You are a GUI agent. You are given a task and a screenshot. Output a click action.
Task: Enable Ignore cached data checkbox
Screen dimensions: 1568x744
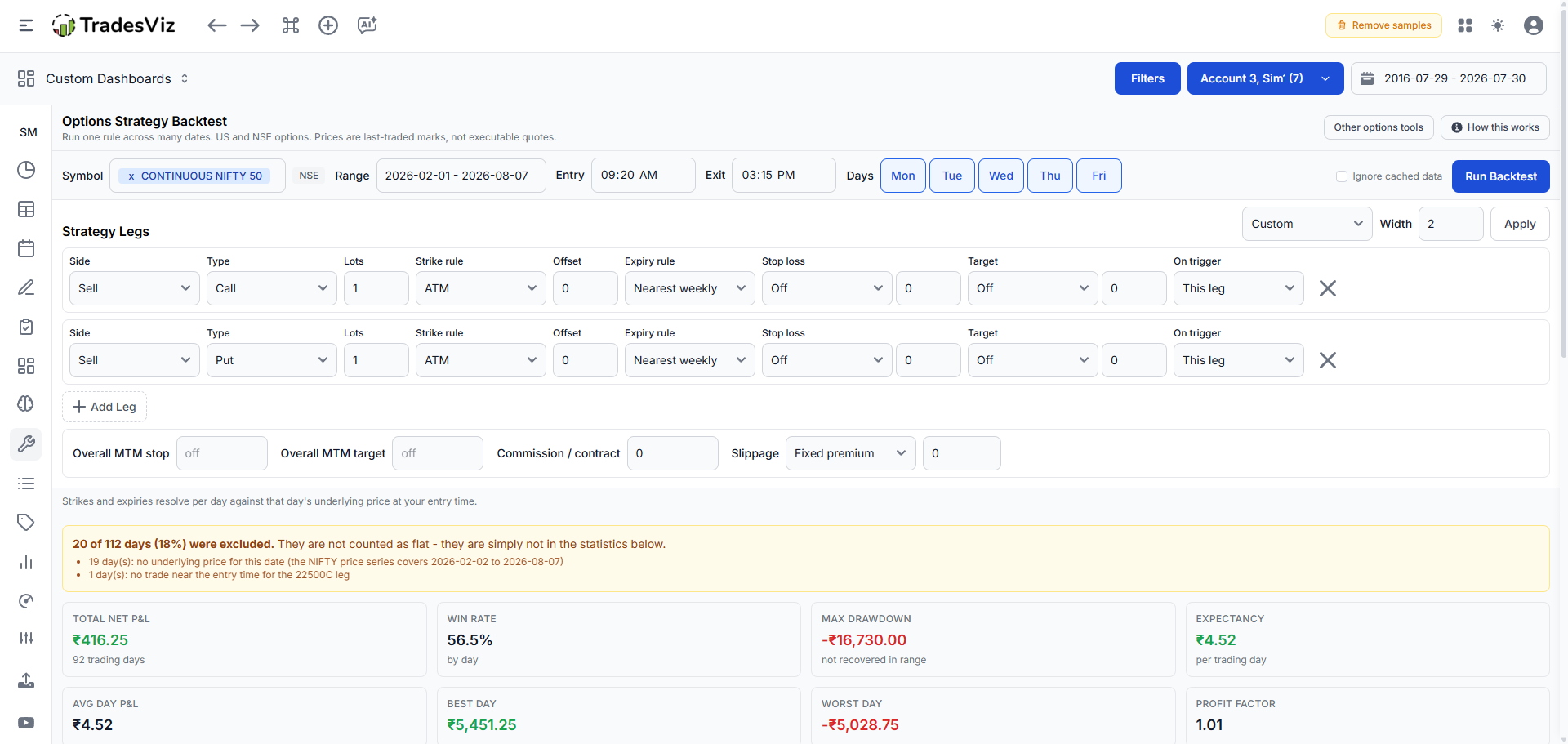(x=1342, y=176)
